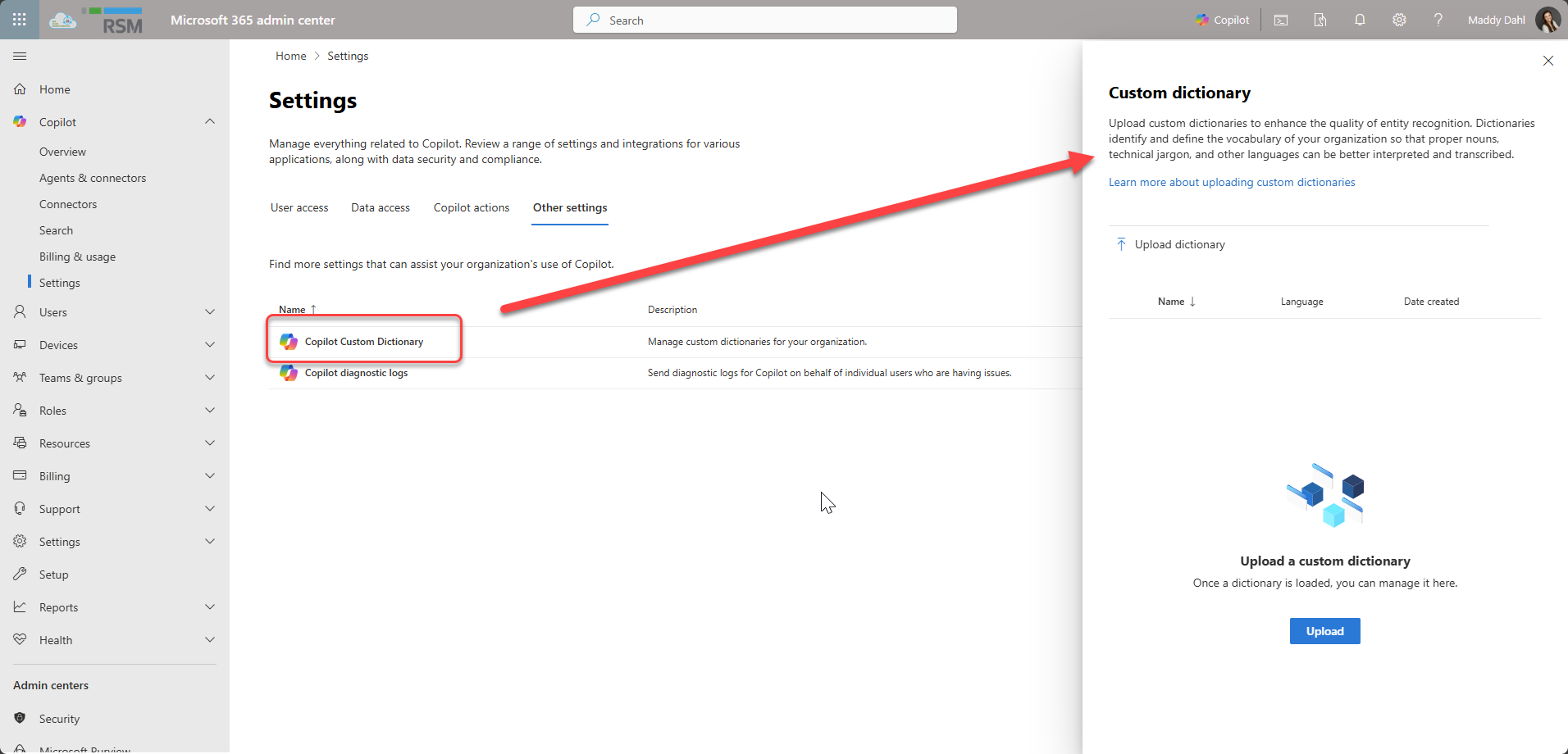Image resolution: width=1568 pixels, height=754 pixels.
Task: Click the Reports chart icon
Action: [20, 607]
